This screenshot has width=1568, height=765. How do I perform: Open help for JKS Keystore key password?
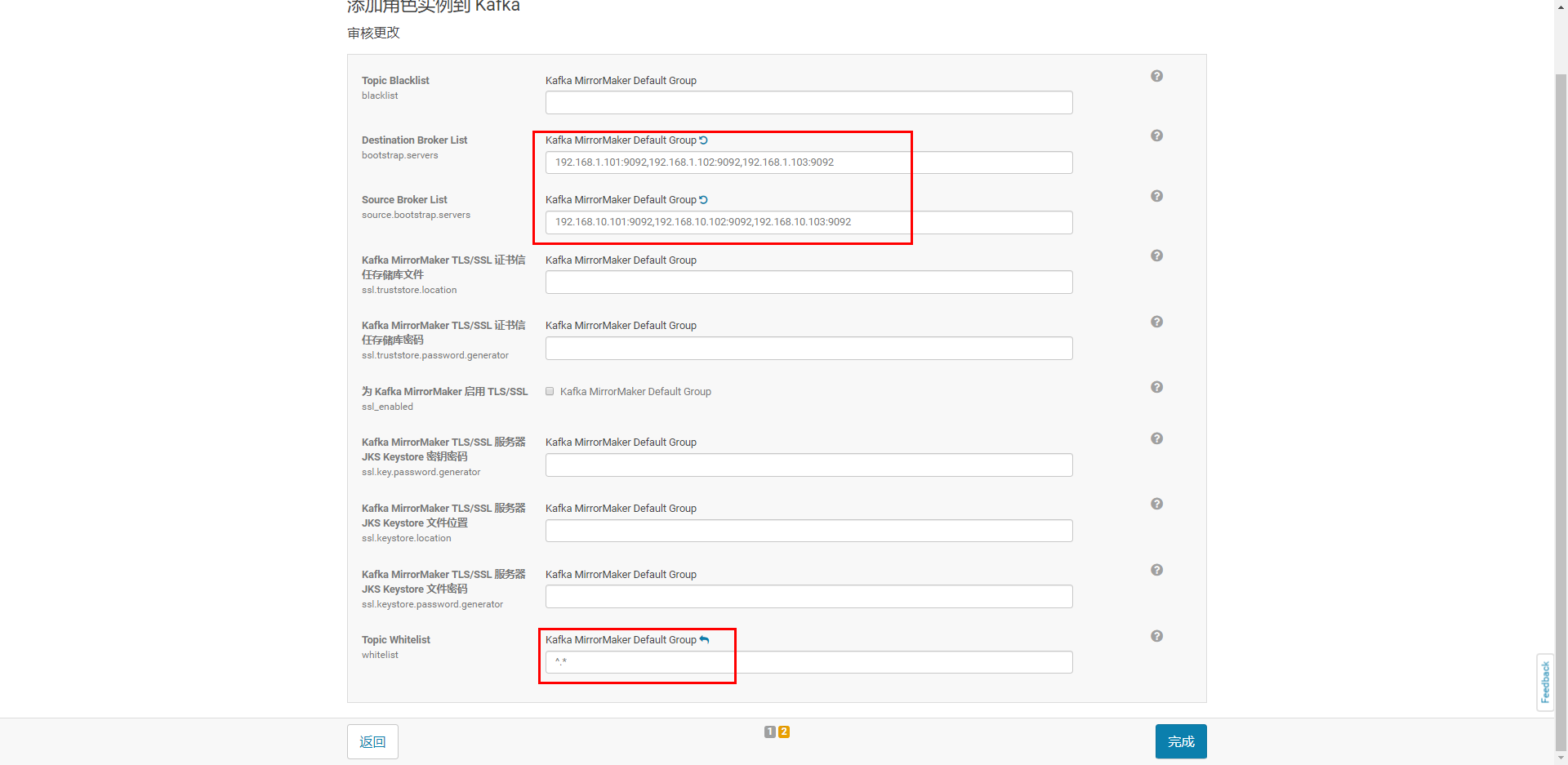pyautogui.click(x=1156, y=438)
